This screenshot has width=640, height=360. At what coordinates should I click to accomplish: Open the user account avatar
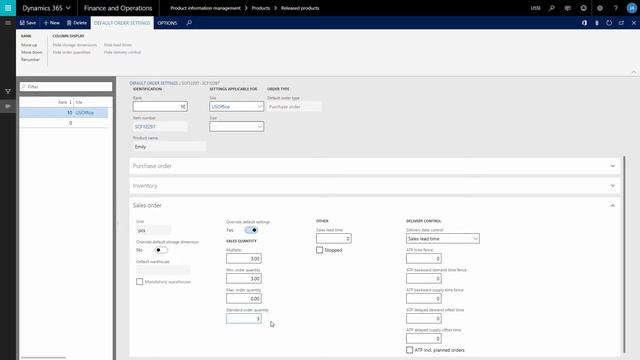(x=631, y=8)
